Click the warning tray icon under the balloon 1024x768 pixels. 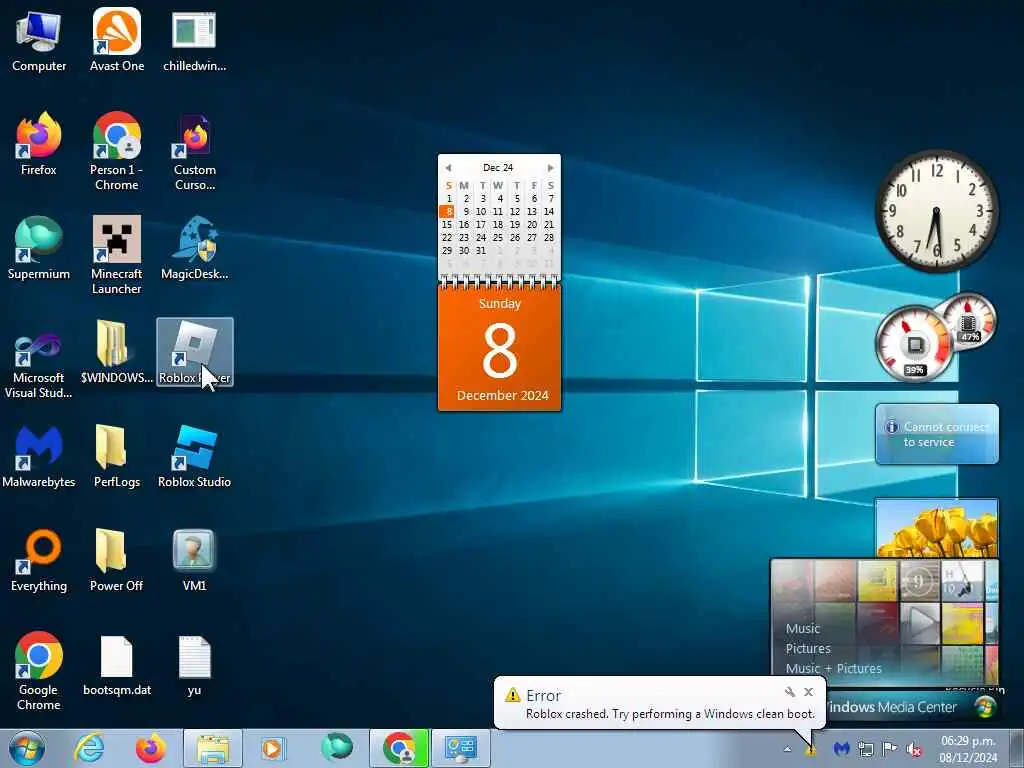point(810,750)
